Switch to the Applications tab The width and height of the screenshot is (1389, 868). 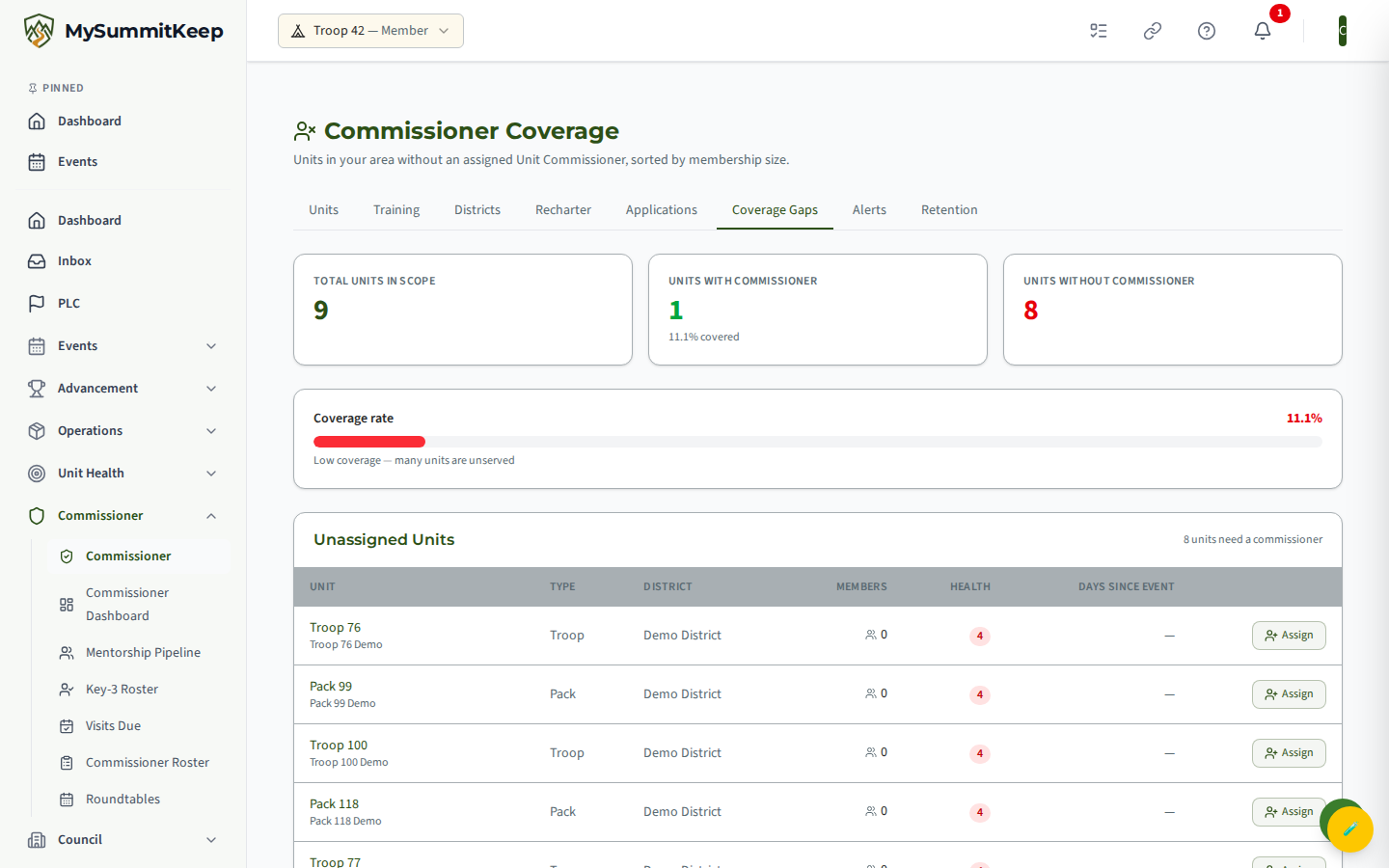point(662,210)
